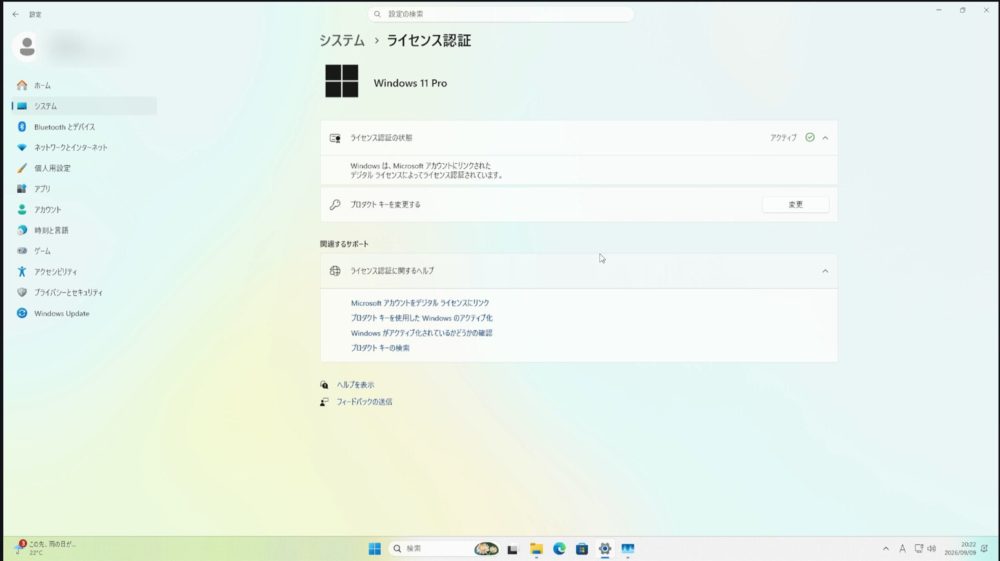This screenshot has height=561, width=1000.
Task: Click the アカウント person icon
Action: click(22, 209)
